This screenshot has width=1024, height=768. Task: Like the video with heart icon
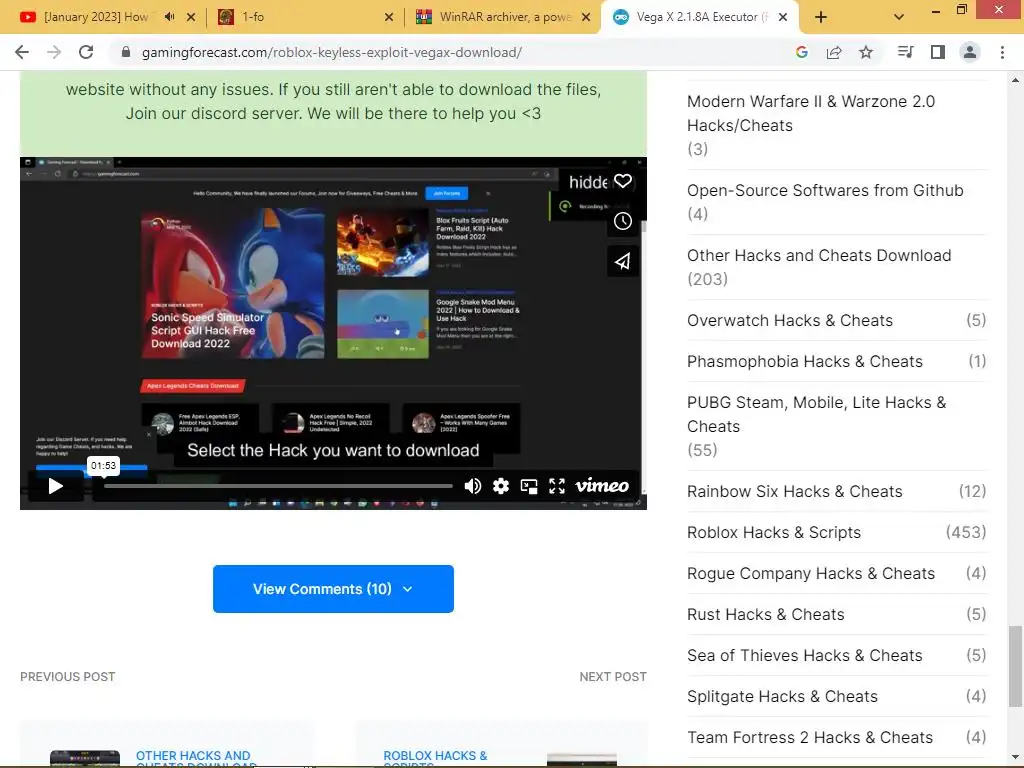623,181
